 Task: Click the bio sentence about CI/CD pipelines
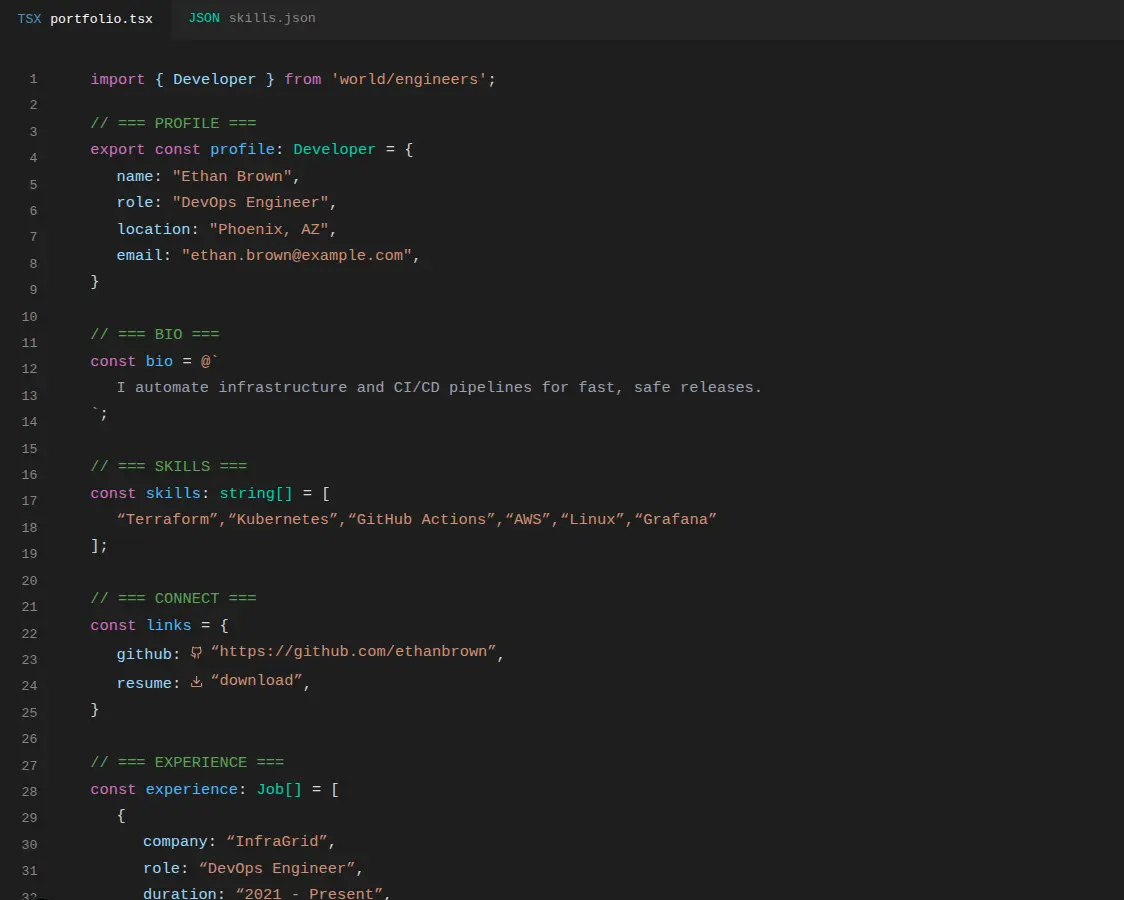pyautogui.click(x=439, y=387)
